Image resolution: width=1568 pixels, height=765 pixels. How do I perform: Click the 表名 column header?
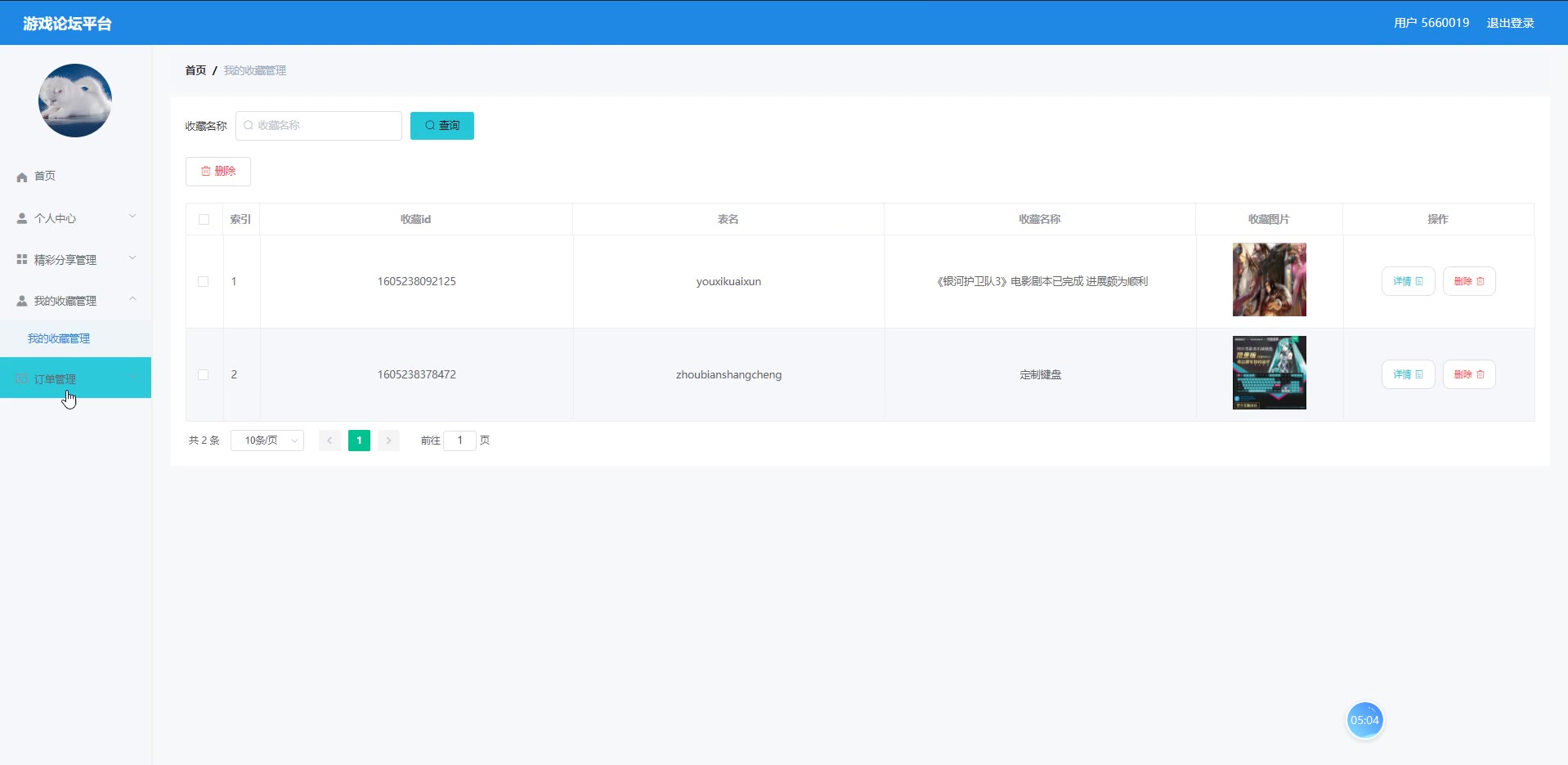[x=728, y=219]
